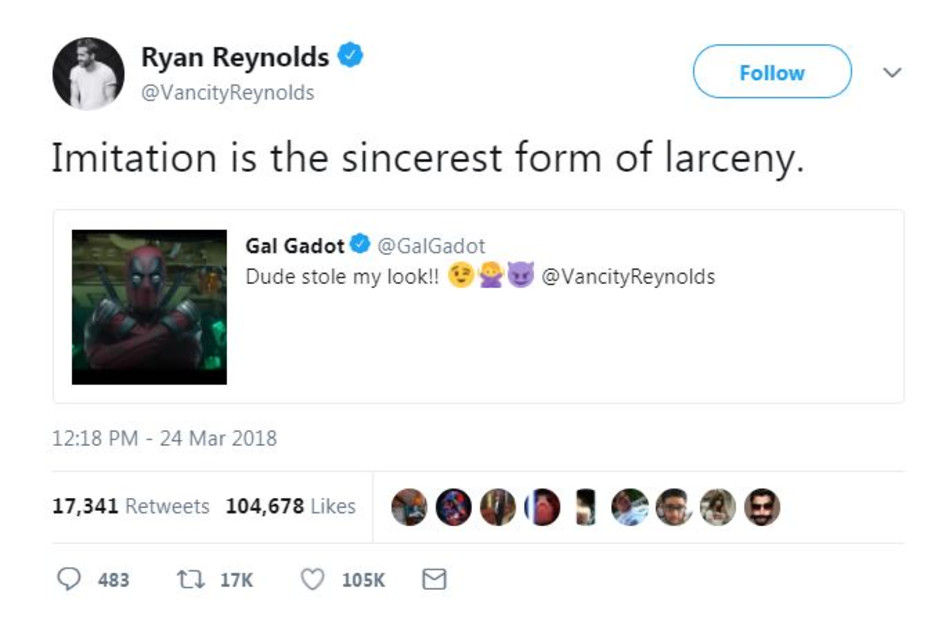View the 104,678 Likes list
The height and width of the screenshot is (620, 948).
click(x=291, y=507)
